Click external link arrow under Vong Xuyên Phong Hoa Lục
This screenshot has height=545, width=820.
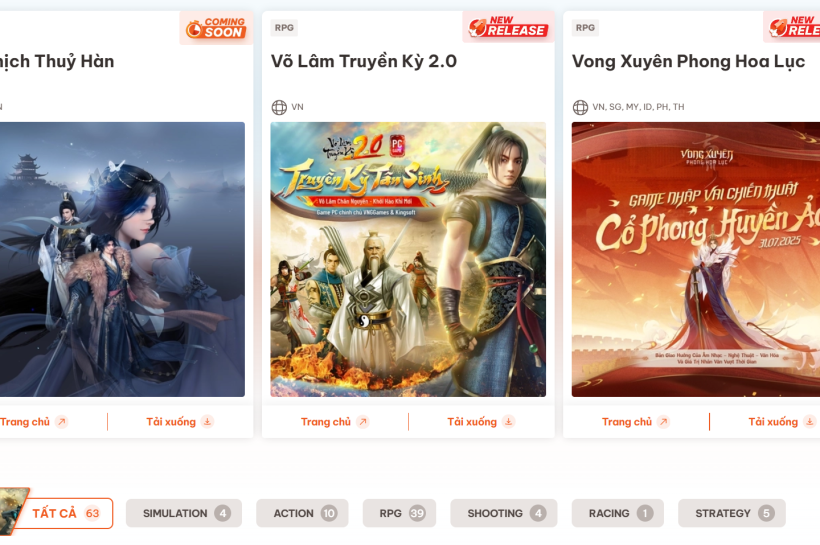click(x=664, y=422)
